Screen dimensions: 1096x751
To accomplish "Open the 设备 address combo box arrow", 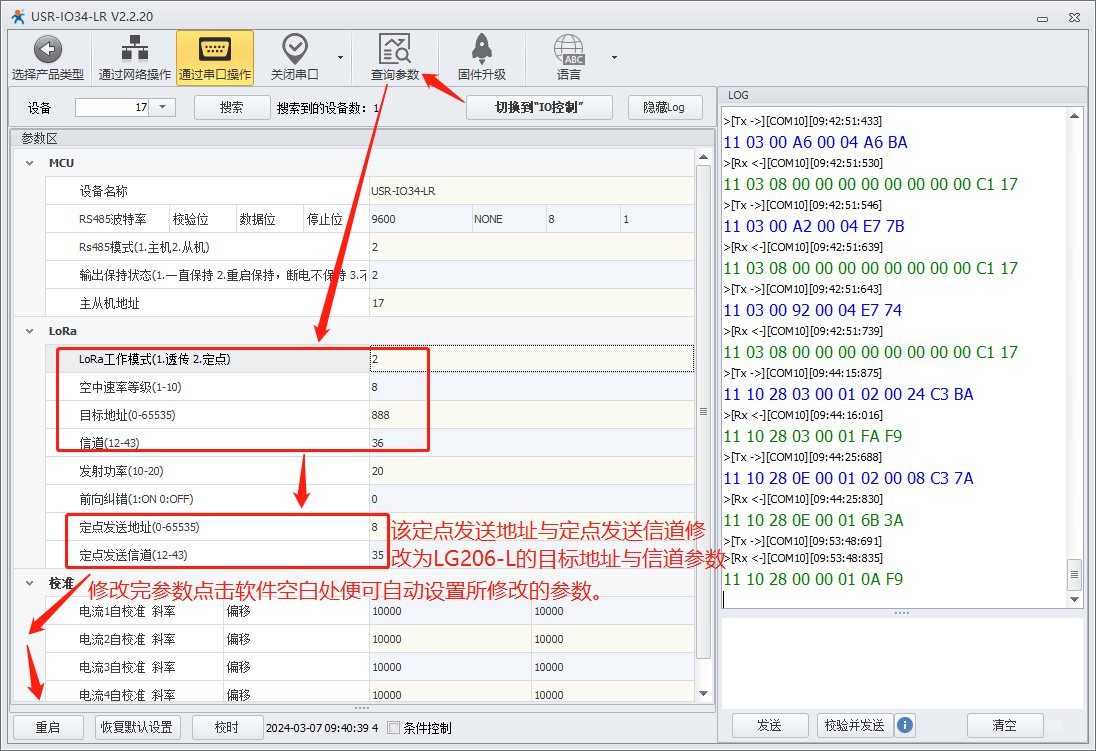I will click(x=162, y=107).
